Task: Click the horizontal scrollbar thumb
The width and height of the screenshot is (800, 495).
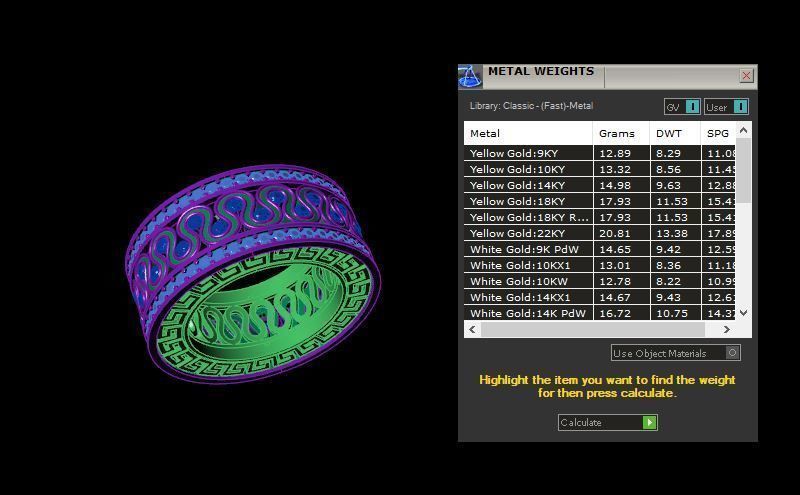Action: point(593,330)
